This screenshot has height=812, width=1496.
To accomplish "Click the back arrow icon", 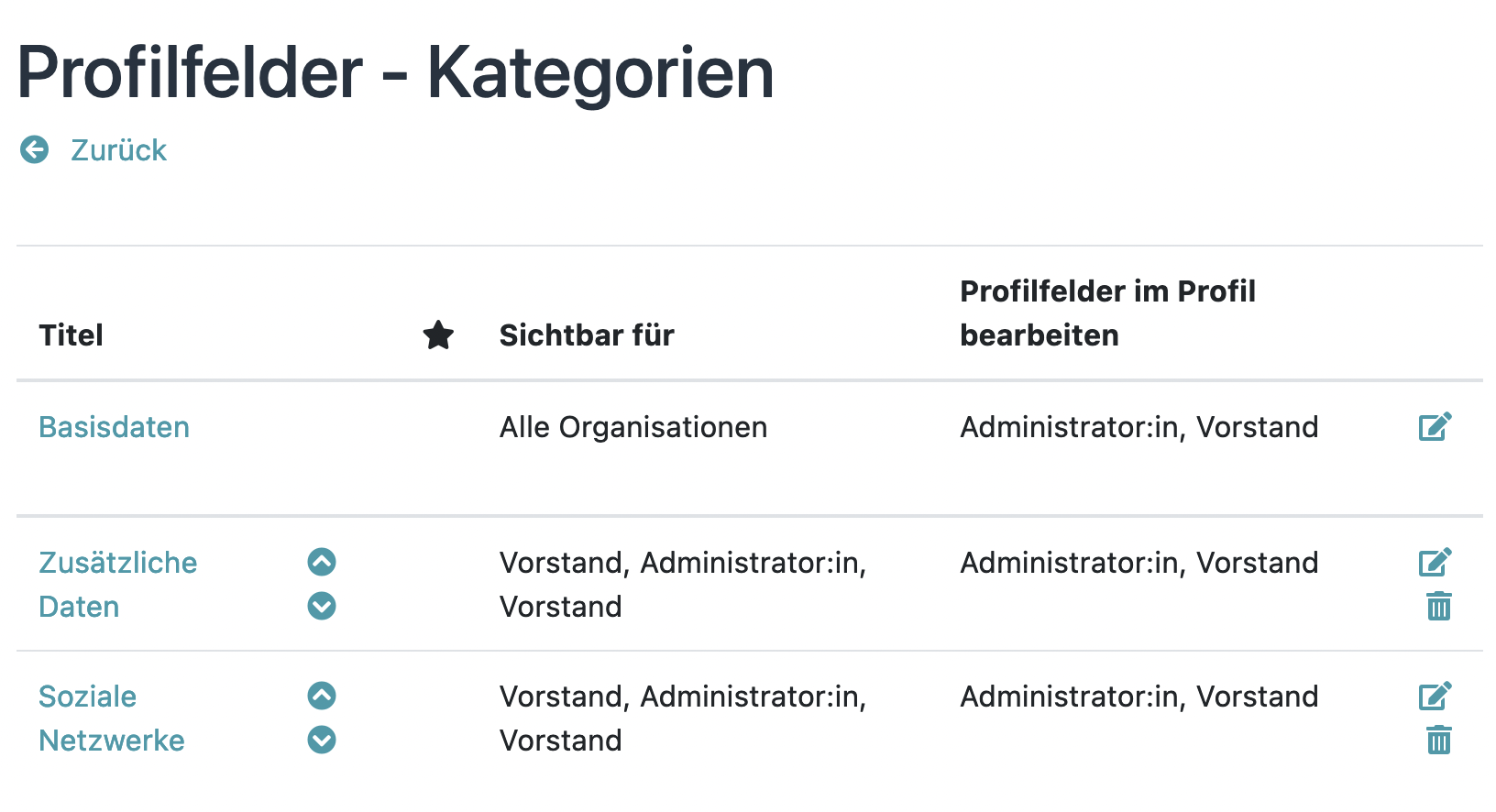I will (35, 149).
